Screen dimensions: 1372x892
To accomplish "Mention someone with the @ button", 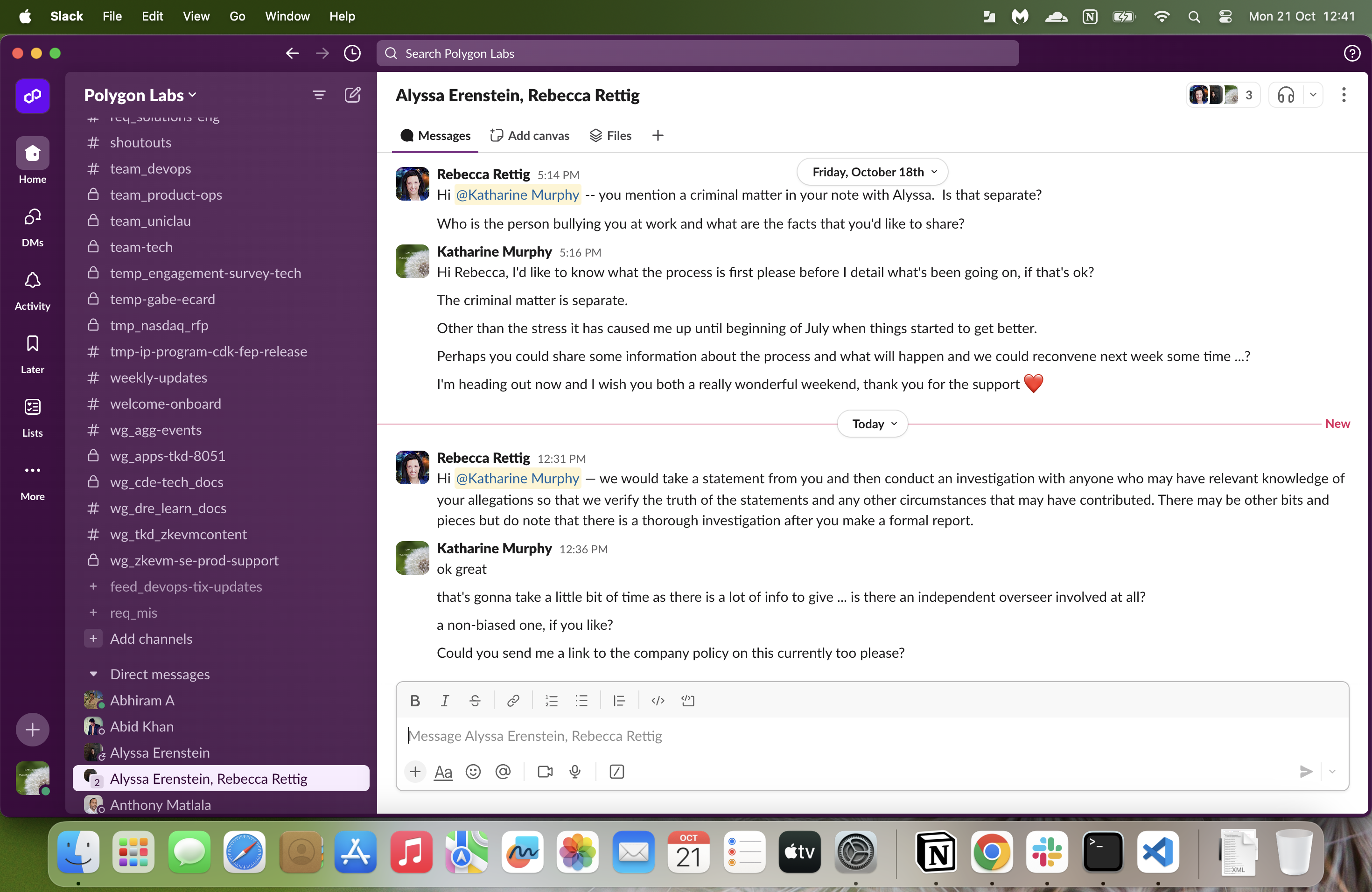I will [503, 772].
